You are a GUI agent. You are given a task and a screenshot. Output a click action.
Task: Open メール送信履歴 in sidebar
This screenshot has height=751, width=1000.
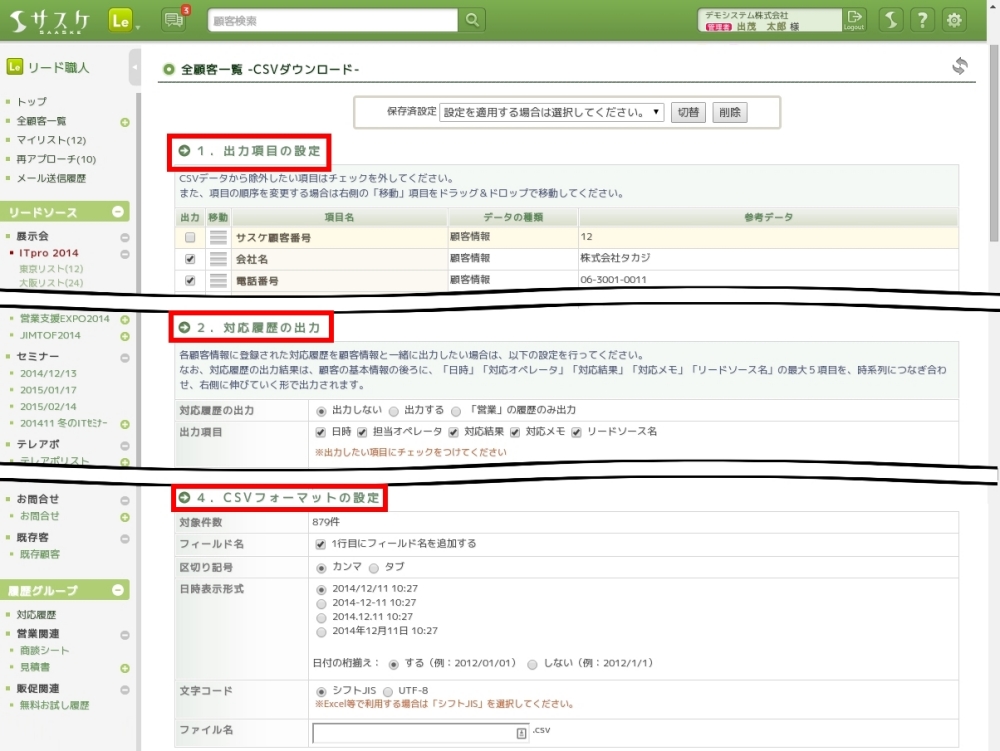51,178
